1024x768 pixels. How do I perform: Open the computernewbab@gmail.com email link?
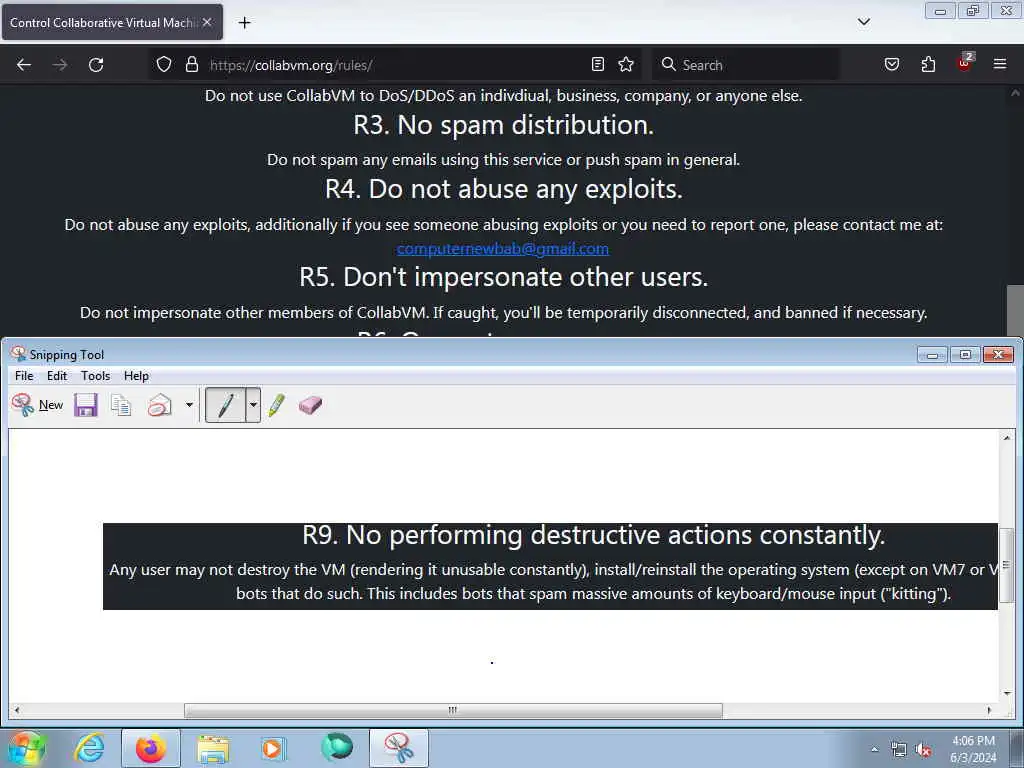tap(502, 249)
